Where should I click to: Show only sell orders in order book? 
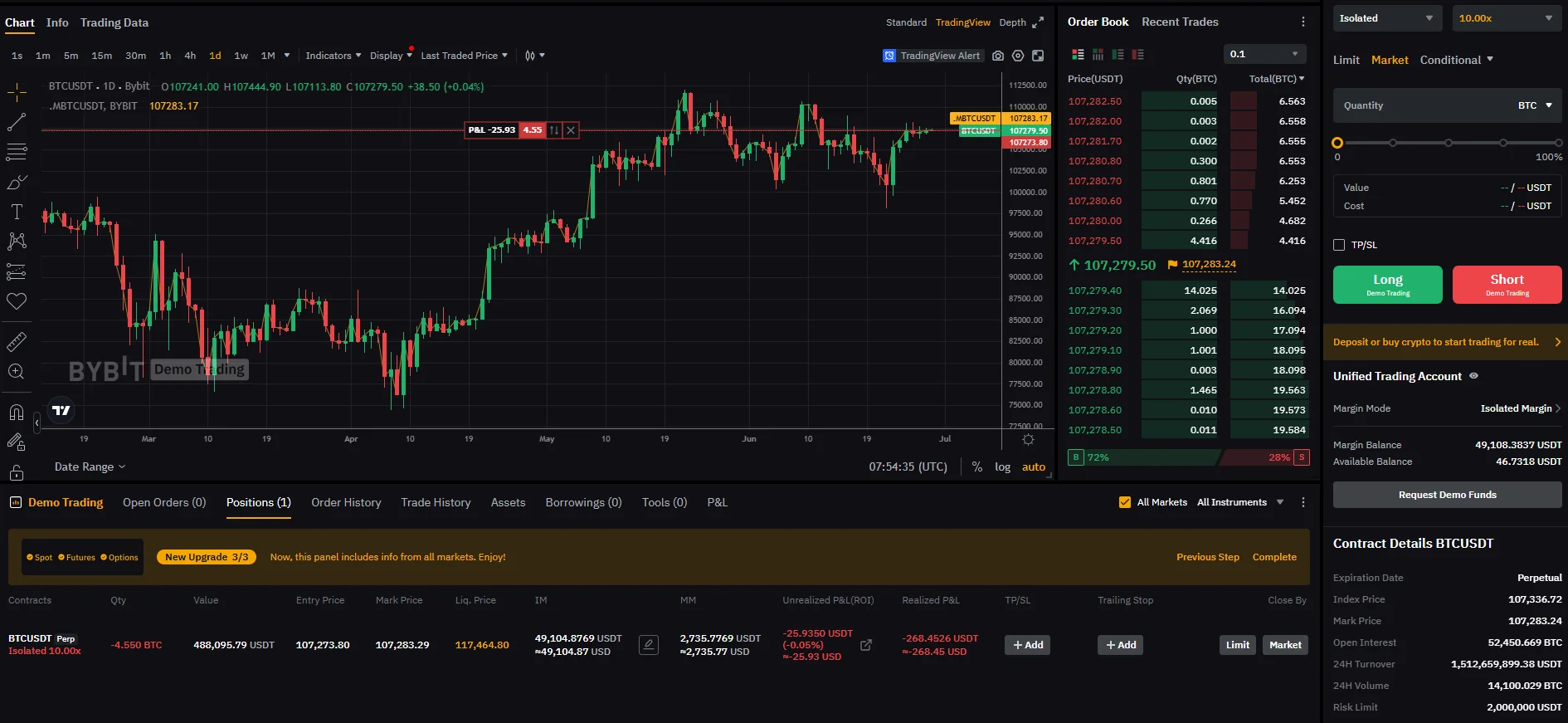click(1137, 54)
